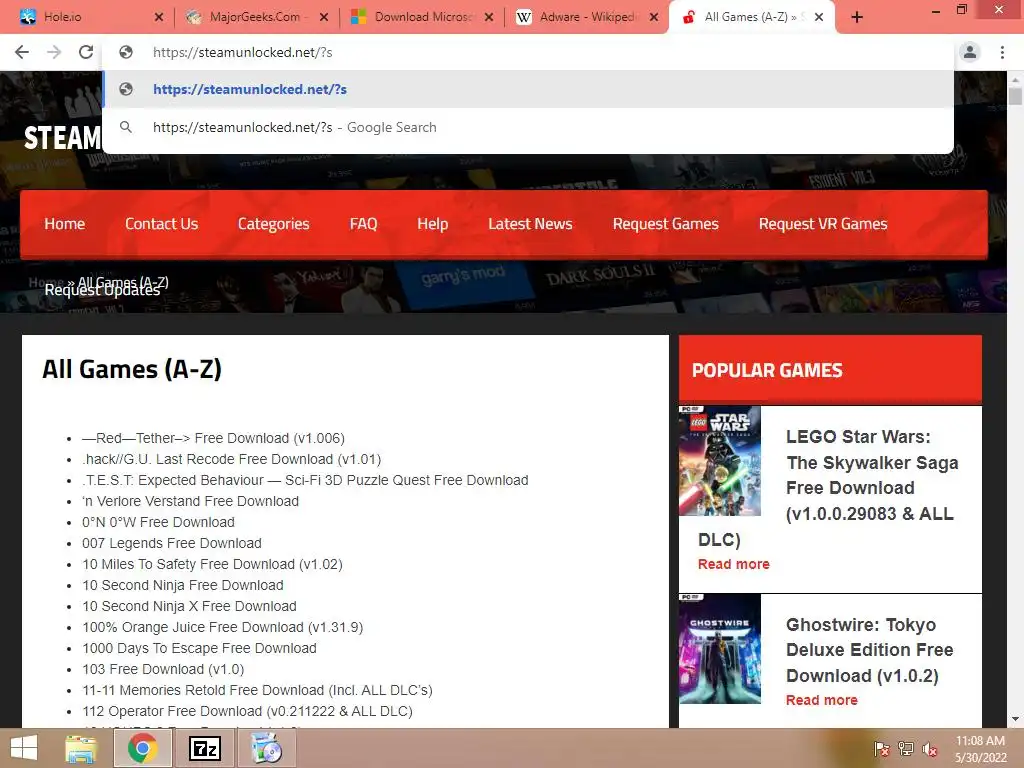Open 112 Operator Free Download link
The image size is (1024, 768).
tap(248, 711)
